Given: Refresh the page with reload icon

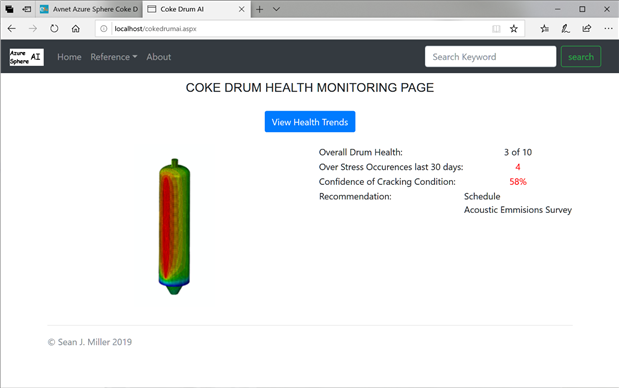Looking at the screenshot, I should coord(54,28).
